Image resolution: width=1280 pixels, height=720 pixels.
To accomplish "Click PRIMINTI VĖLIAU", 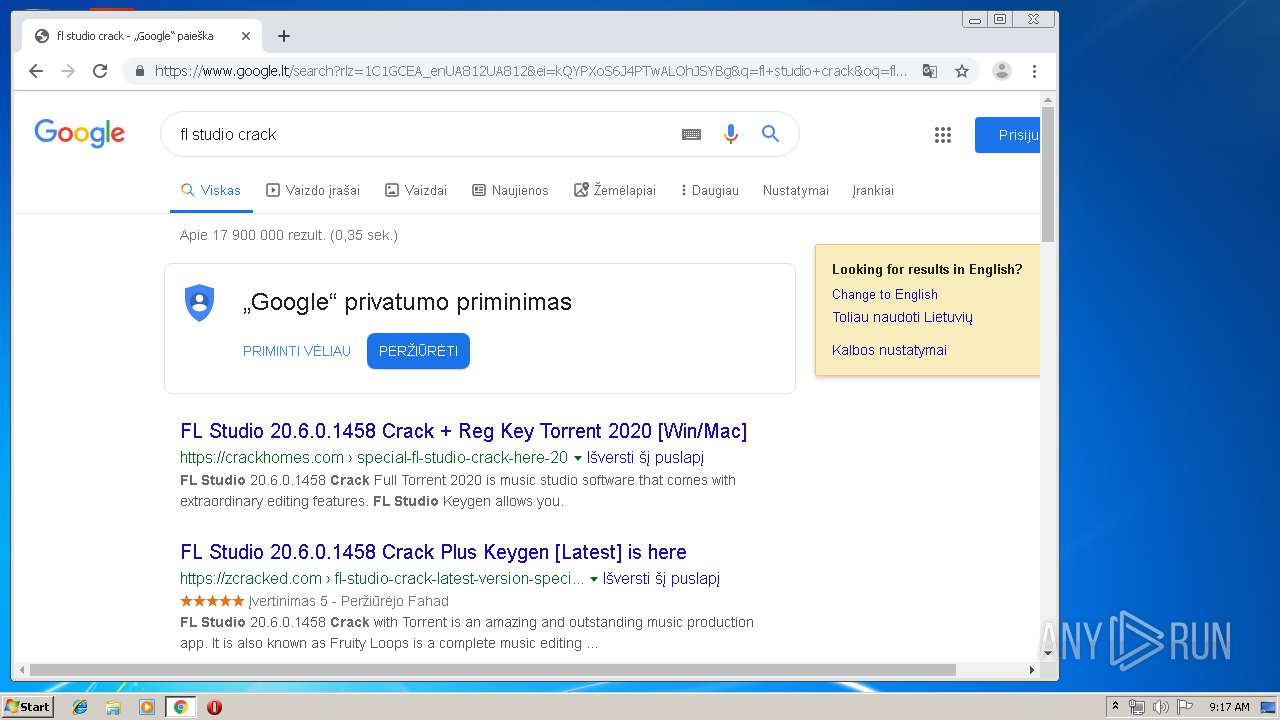I will 297,351.
